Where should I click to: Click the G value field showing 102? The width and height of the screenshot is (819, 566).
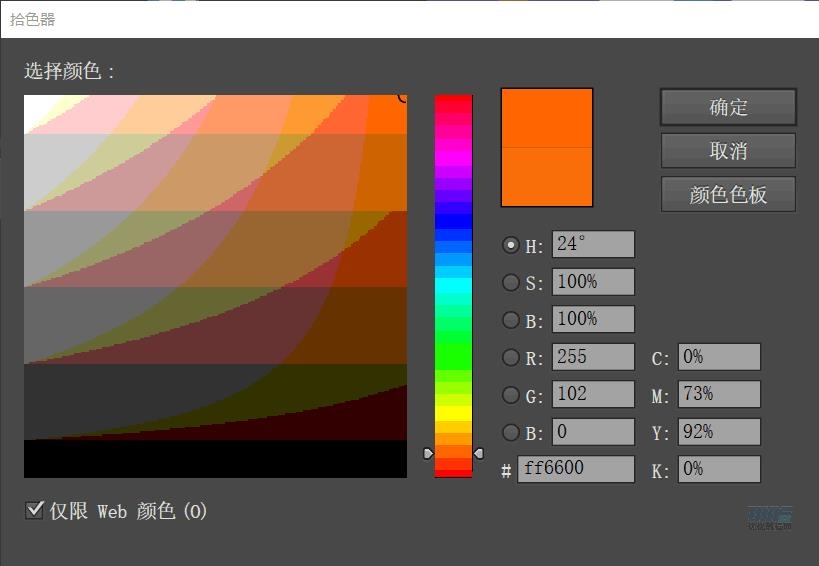pyautogui.click(x=593, y=394)
